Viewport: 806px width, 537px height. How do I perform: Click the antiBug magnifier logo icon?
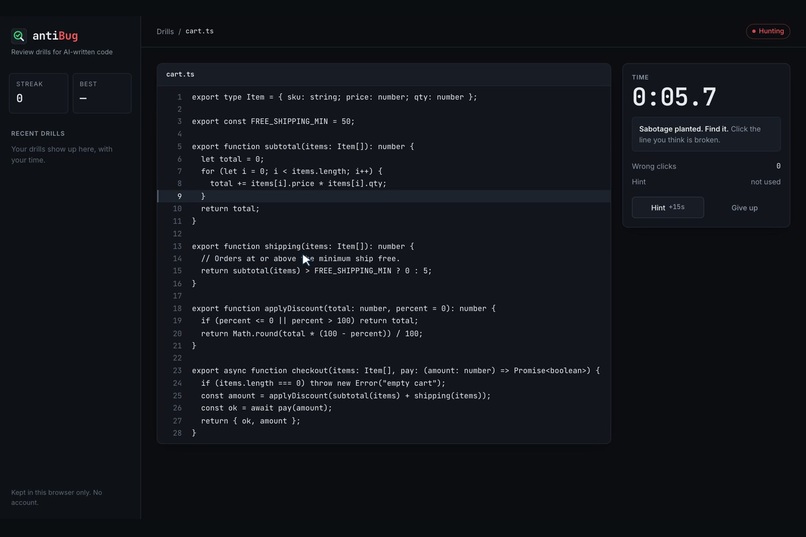click(19, 35)
